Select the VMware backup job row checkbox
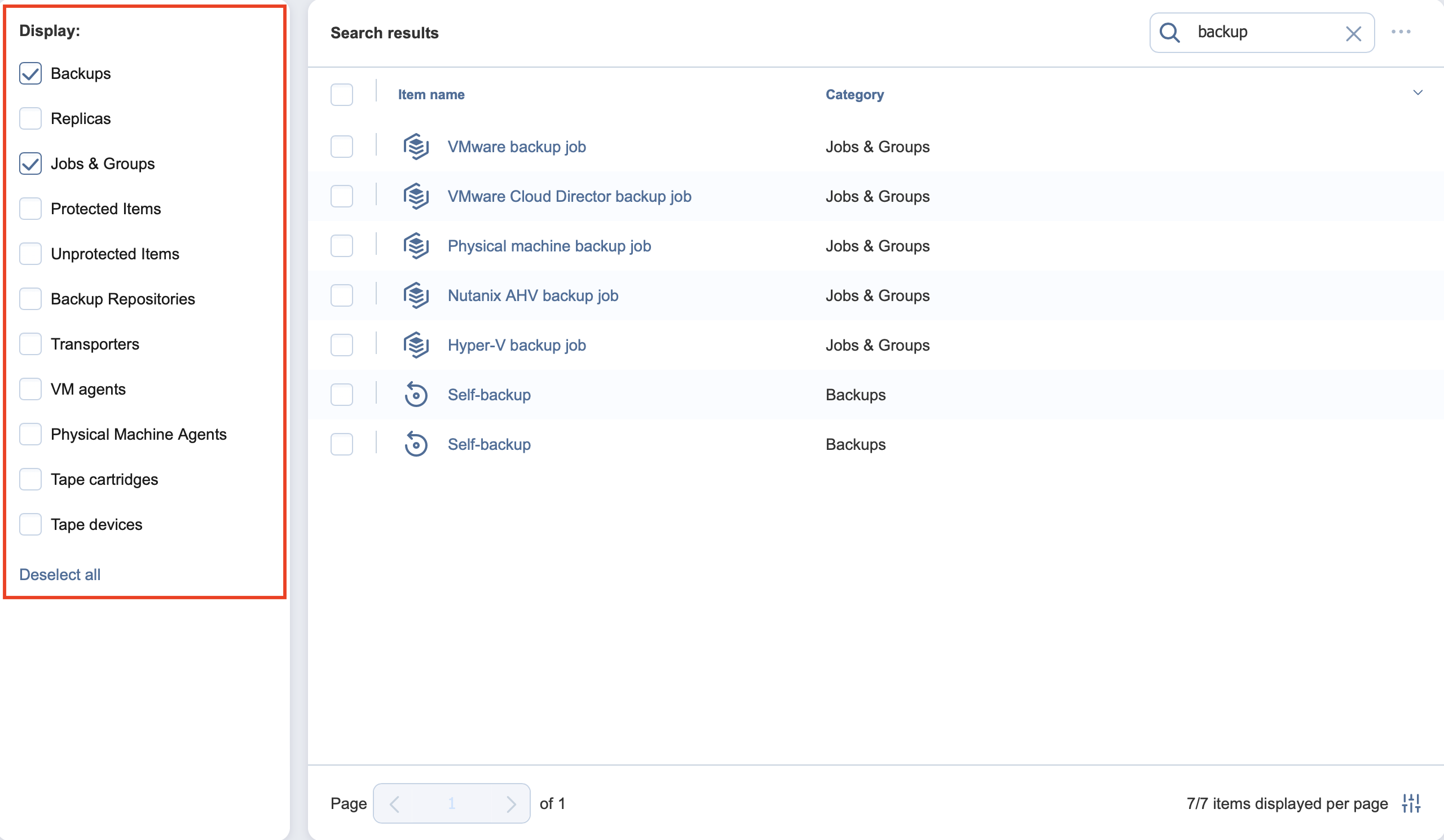 coord(341,147)
